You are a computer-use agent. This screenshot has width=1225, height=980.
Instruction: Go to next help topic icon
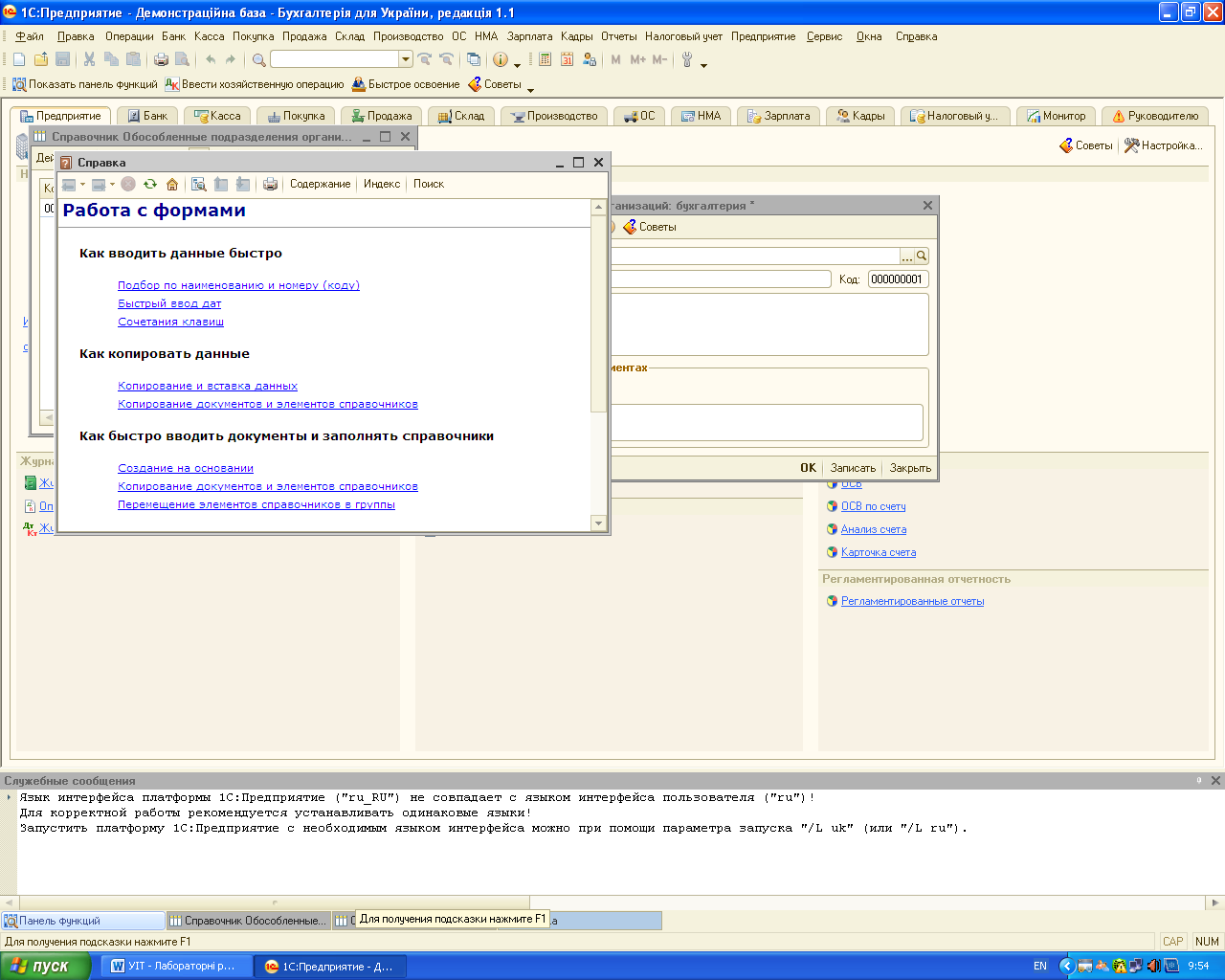243,184
